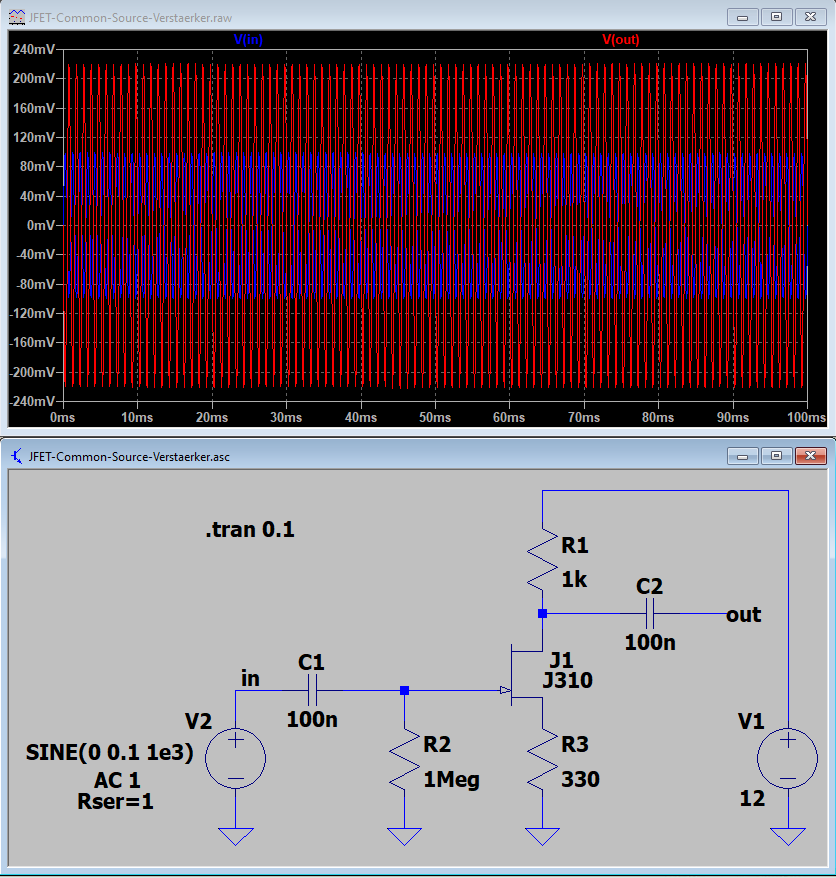
Task: Minimize the schematic .asc window
Action: [x=742, y=456]
